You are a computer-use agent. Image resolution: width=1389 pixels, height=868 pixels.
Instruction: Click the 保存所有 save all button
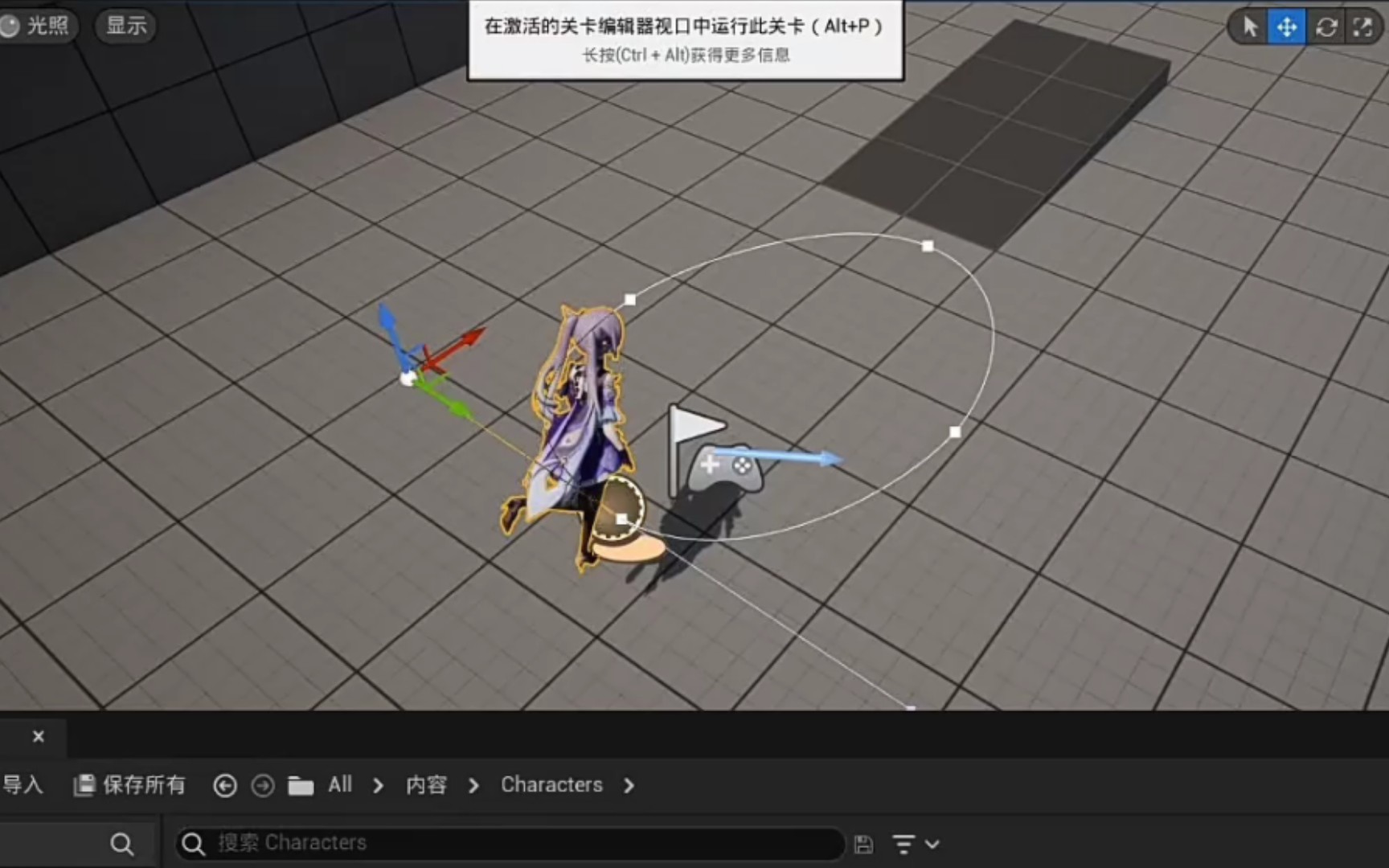[x=129, y=784]
